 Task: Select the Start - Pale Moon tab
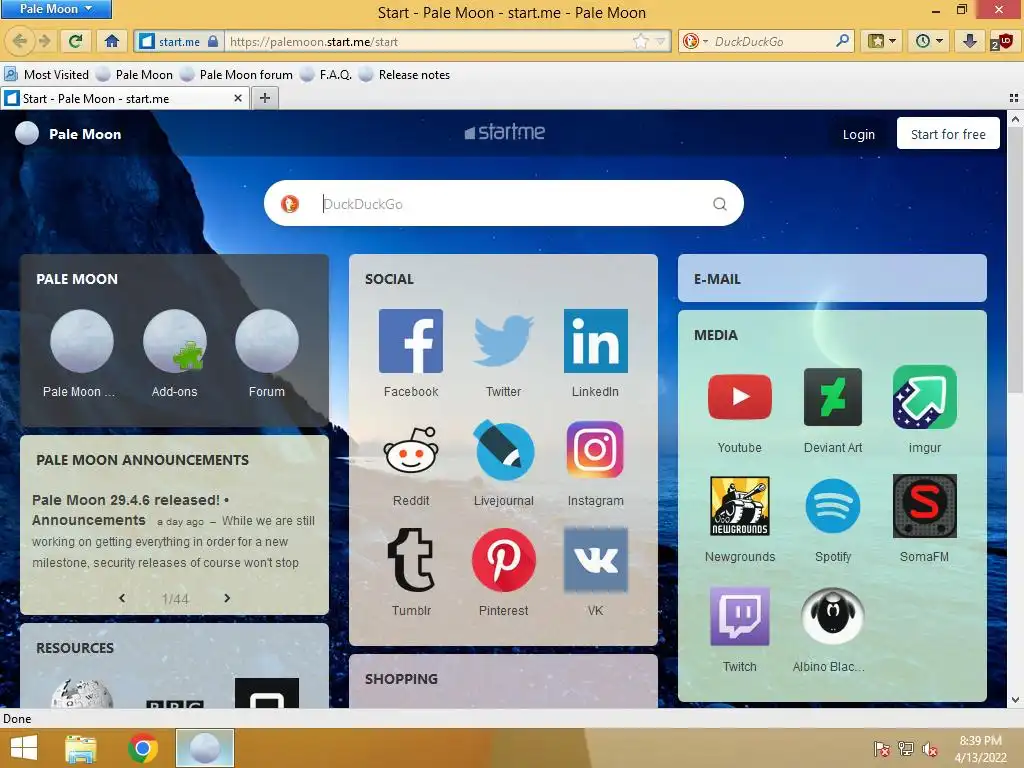[124, 98]
